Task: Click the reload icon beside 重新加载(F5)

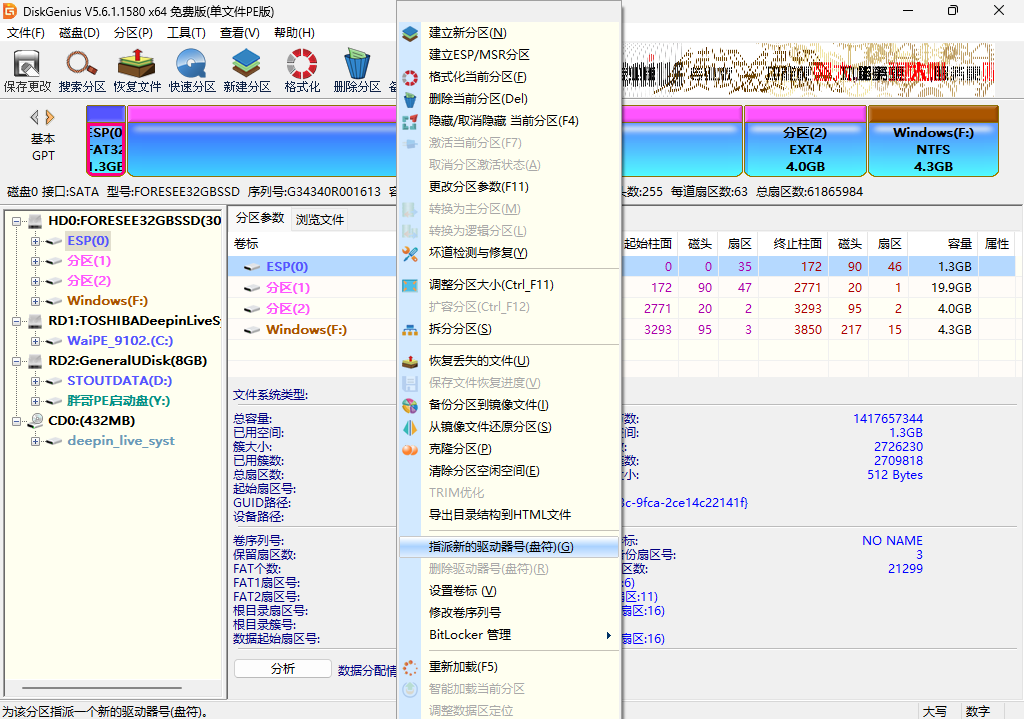Action: click(410, 667)
